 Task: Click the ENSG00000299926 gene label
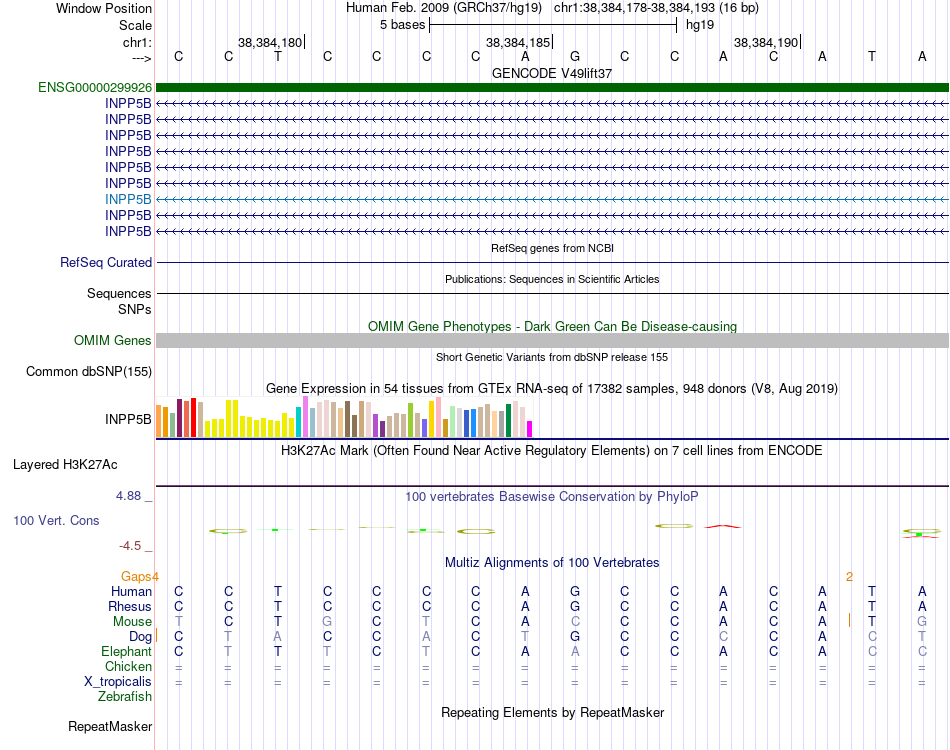pyautogui.click(x=95, y=88)
